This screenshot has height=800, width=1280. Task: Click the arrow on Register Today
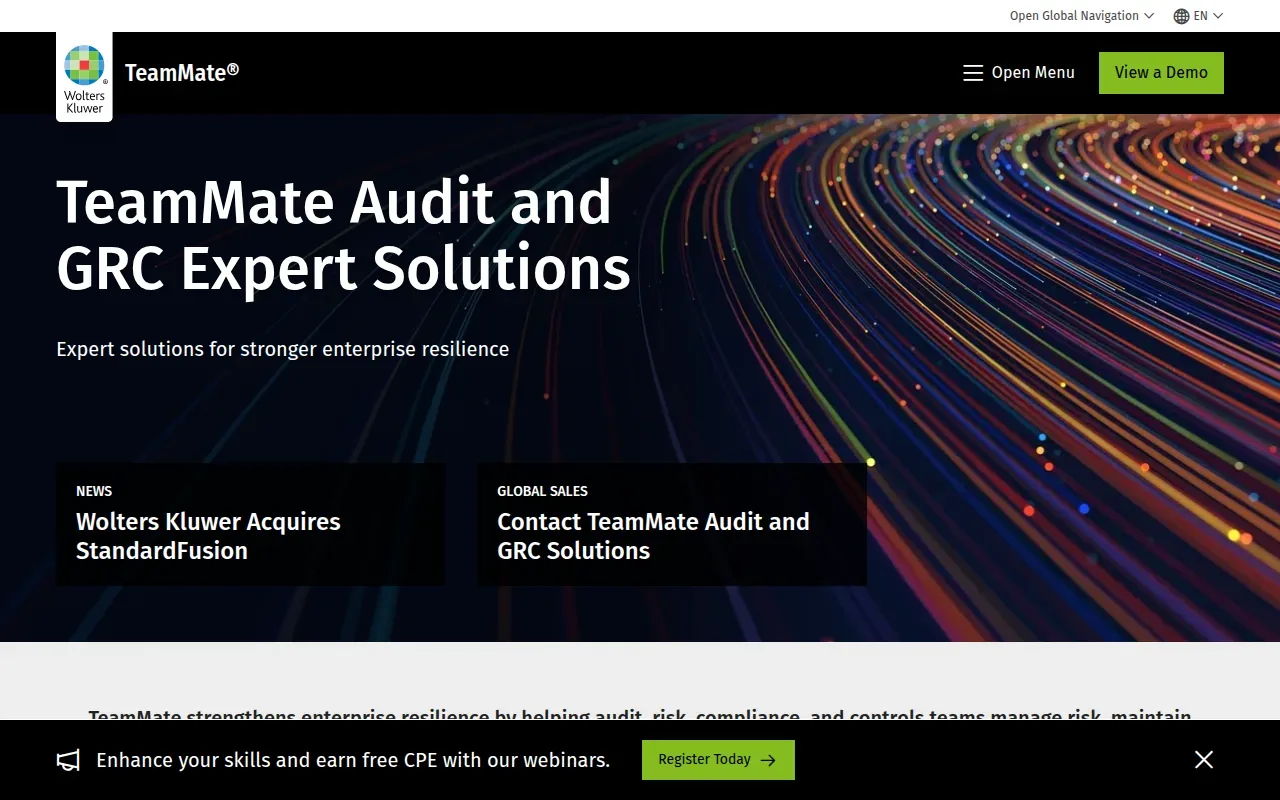pos(768,760)
